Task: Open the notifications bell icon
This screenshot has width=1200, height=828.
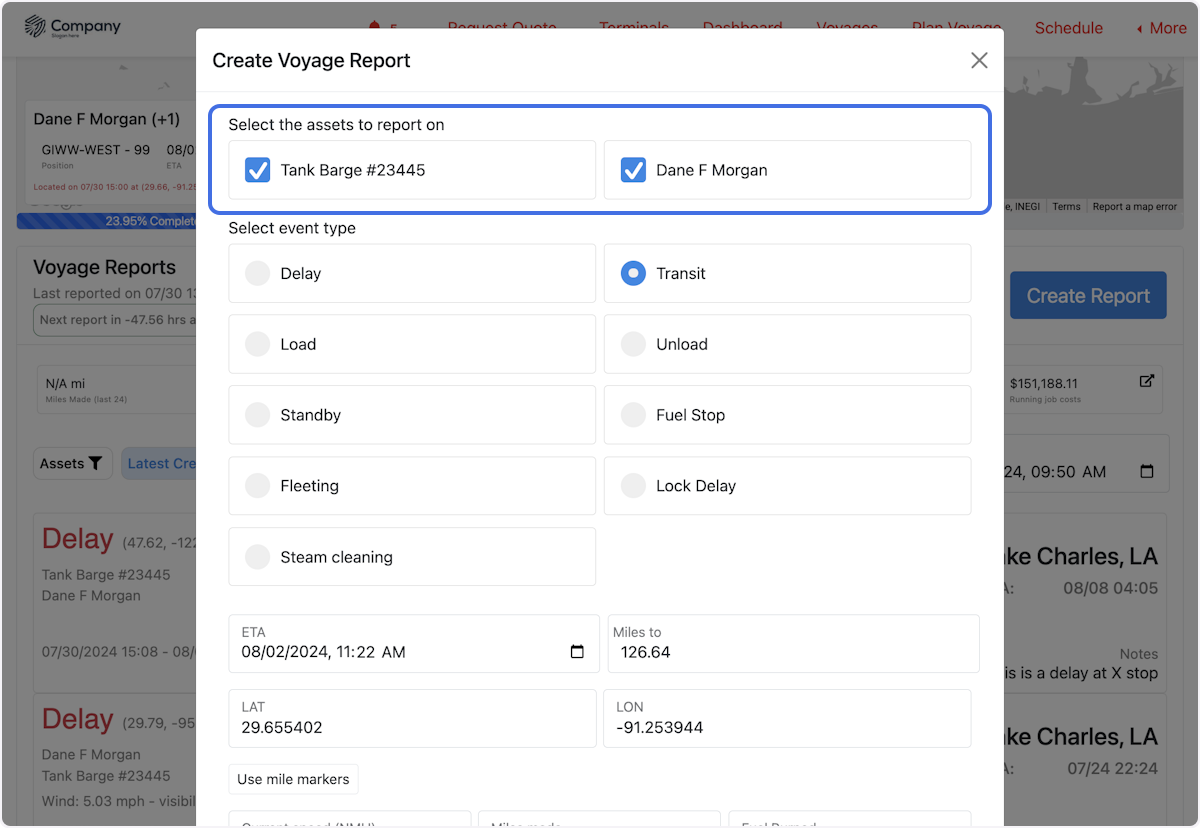Action: (376, 28)
